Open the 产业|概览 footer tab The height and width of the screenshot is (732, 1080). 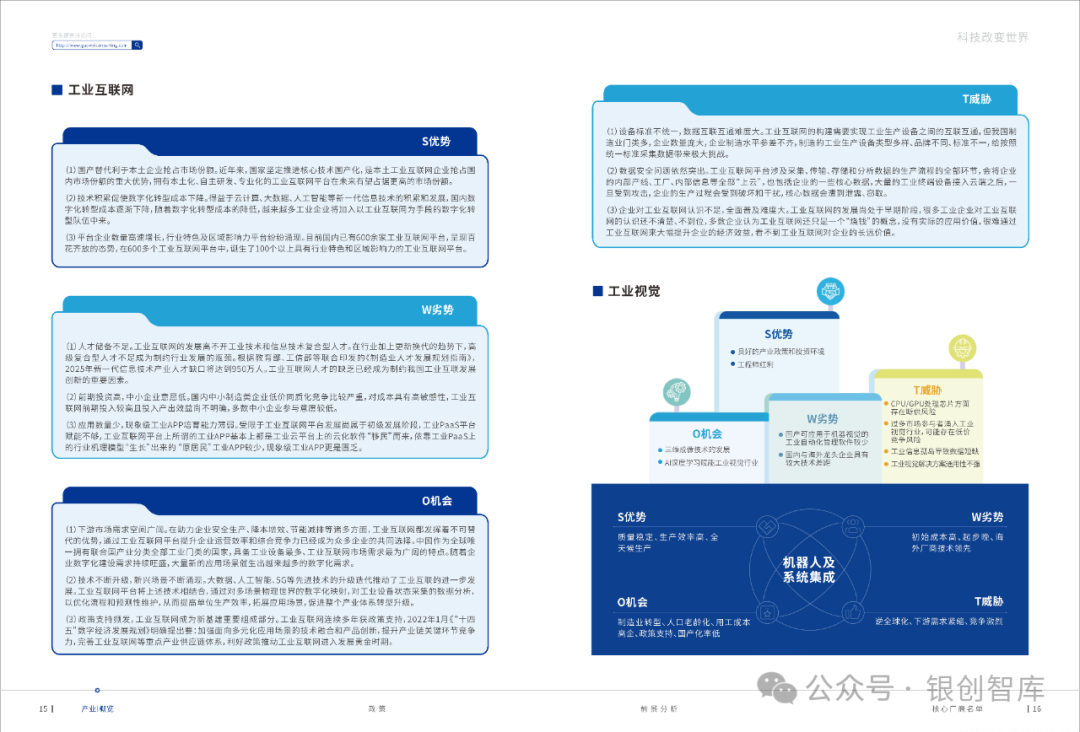click(97, 709)
